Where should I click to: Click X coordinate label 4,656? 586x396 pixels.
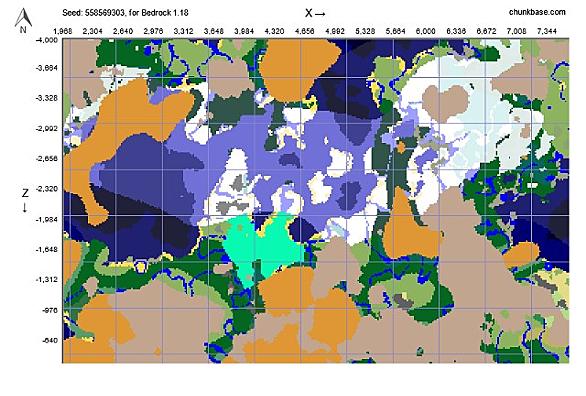pyautogui.click(x=305, y=31)
